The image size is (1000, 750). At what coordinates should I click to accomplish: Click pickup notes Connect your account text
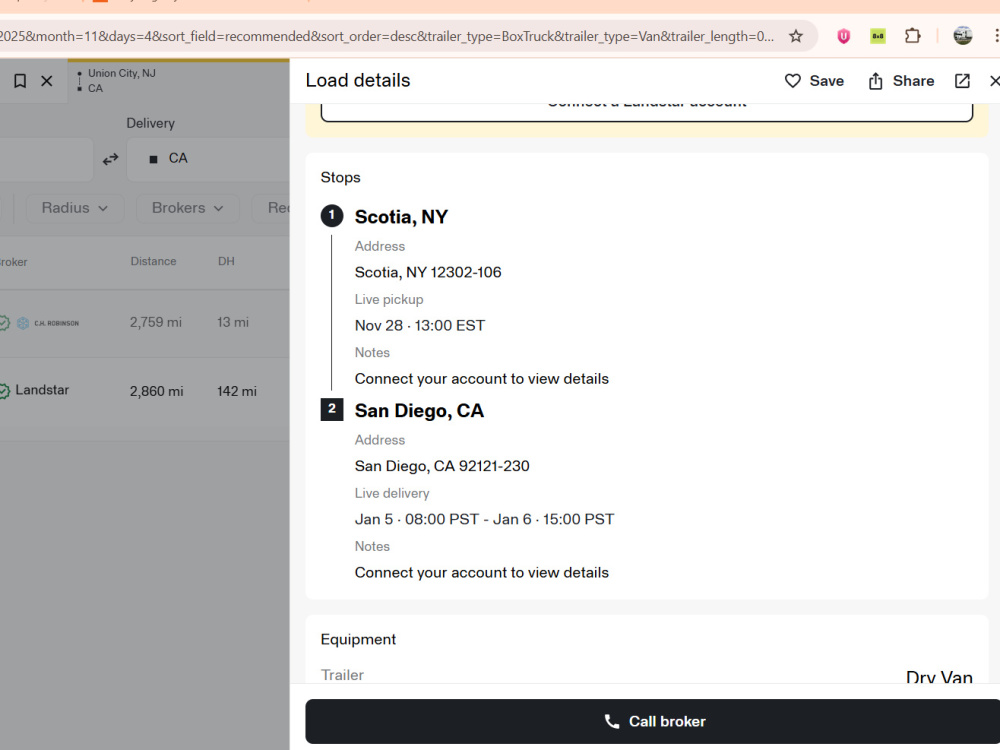pyautogui.click(x=482, y=379)
